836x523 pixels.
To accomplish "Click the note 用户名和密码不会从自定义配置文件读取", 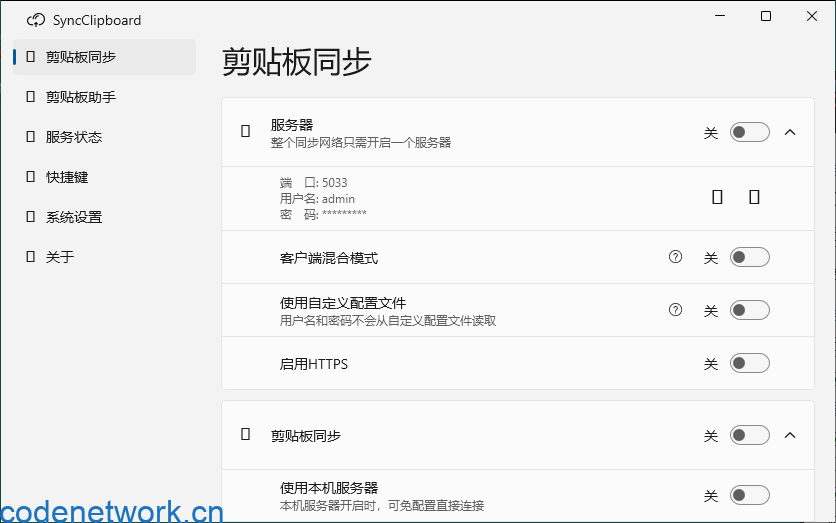I will [388, 320].
